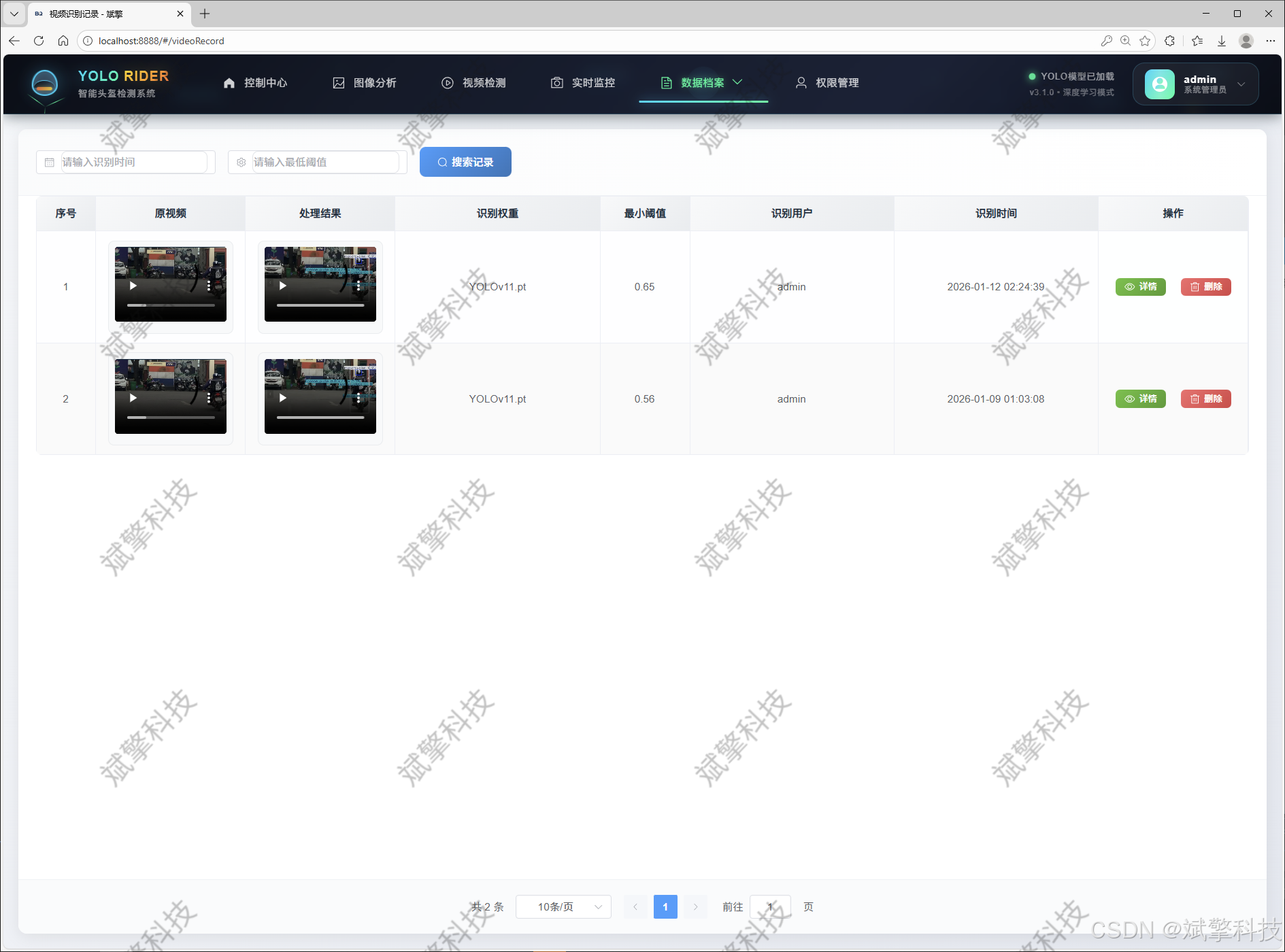
Task: Open more options on row 2 original video
Action: tap(209, 398)
